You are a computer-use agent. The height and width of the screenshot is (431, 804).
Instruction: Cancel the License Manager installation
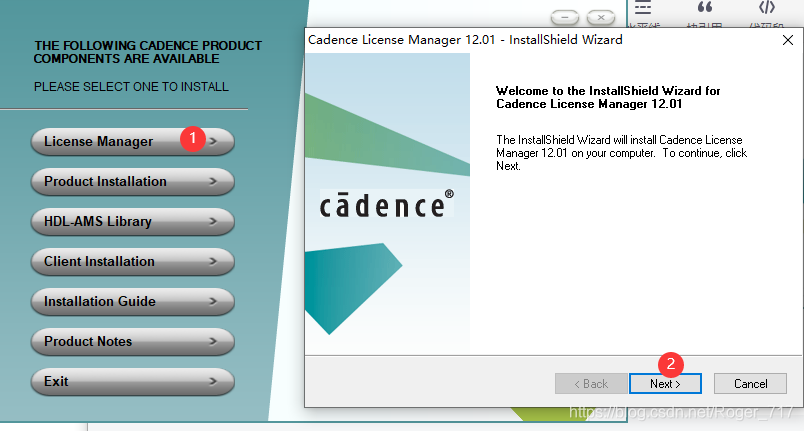pos(750,383)
